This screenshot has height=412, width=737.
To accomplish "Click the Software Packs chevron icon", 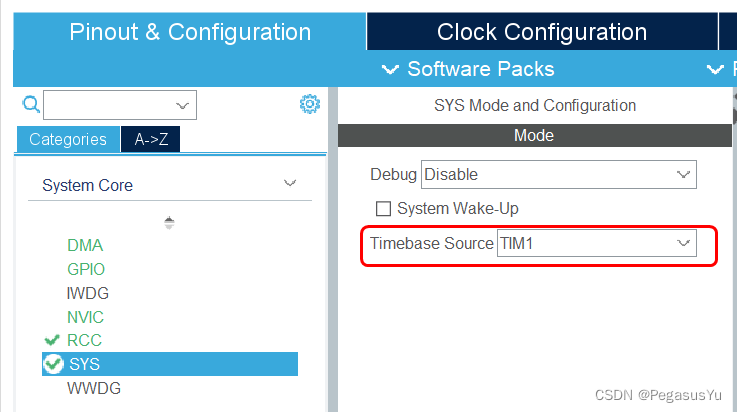I will pyautogui.click(x=391, y=69).
